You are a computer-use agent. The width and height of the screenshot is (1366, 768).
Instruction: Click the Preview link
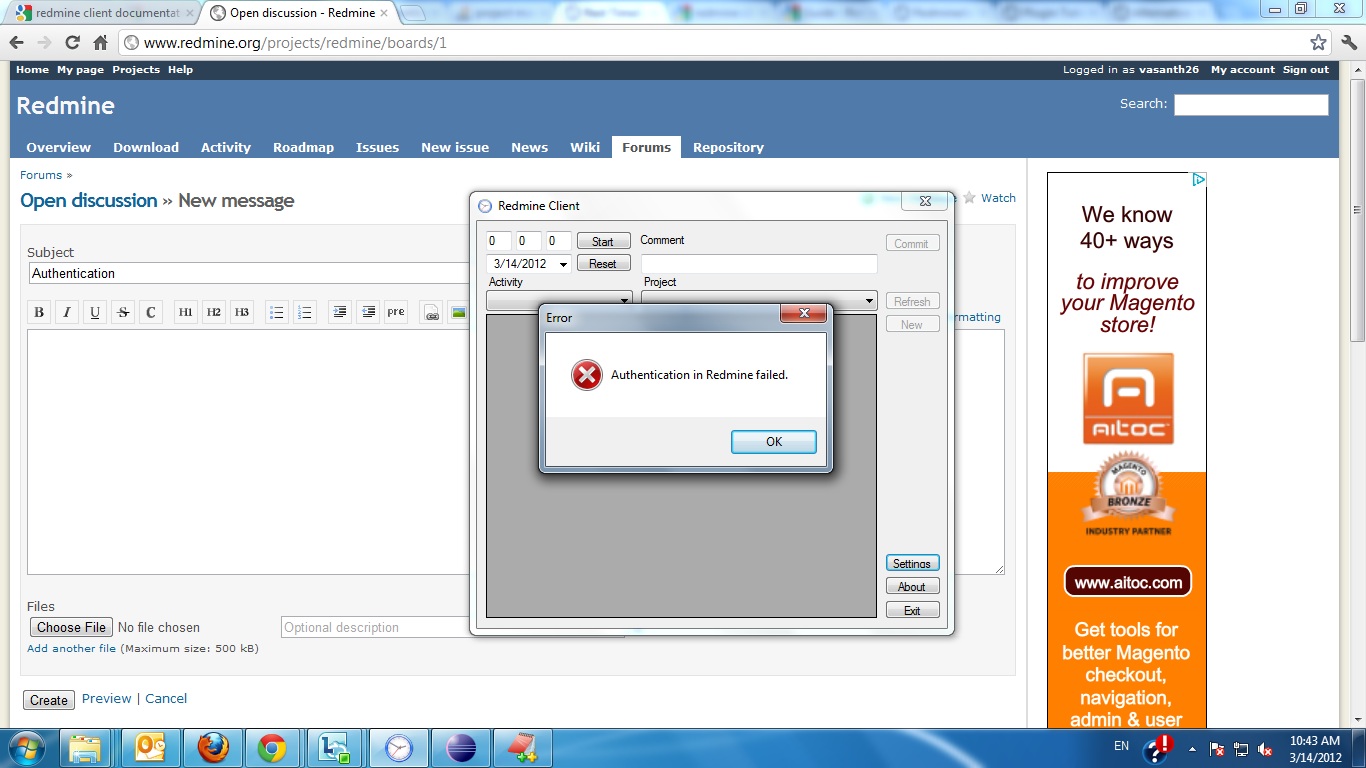(106, 699)
